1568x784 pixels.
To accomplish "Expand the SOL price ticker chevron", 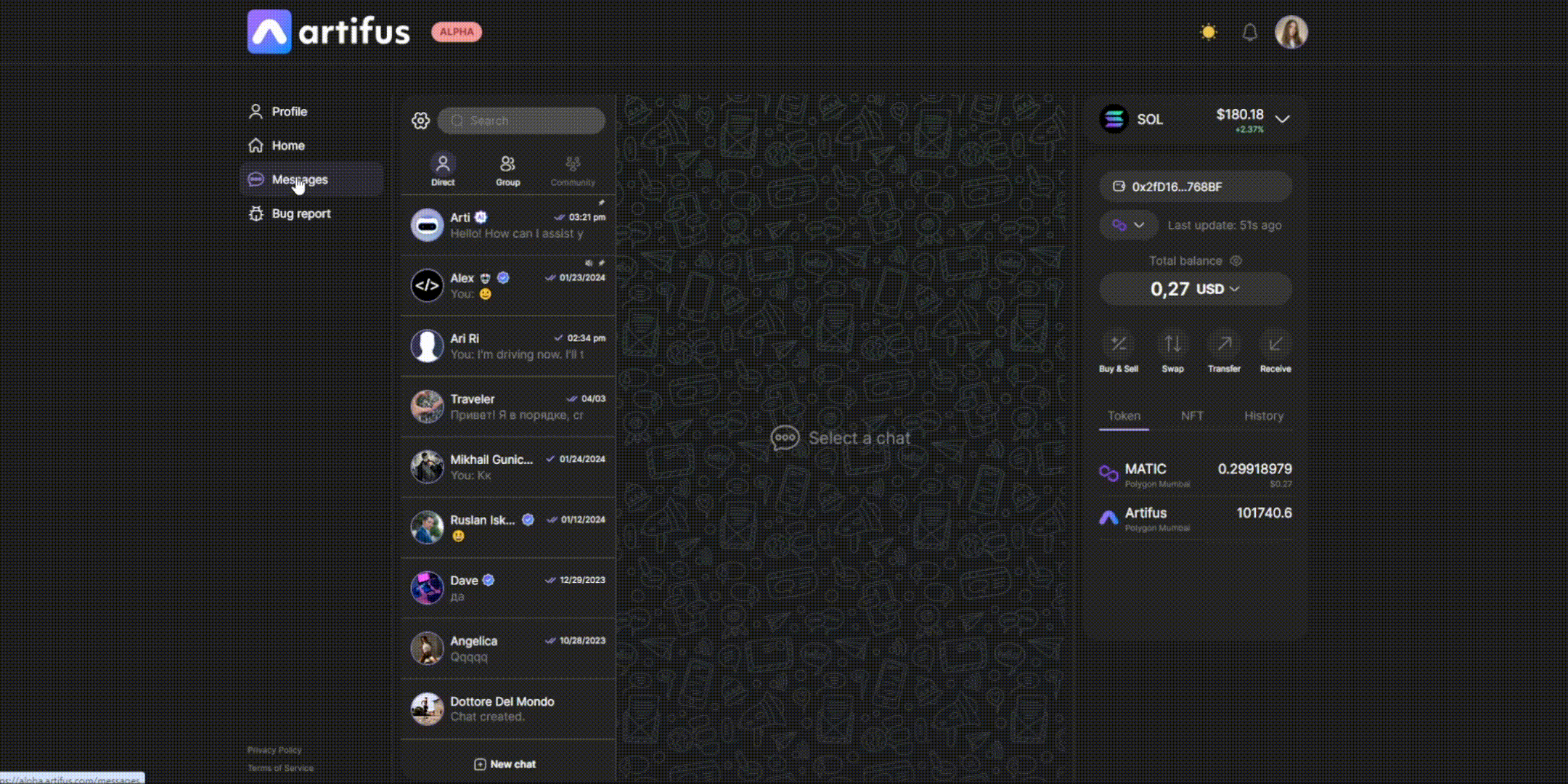I will (1283, 119).
